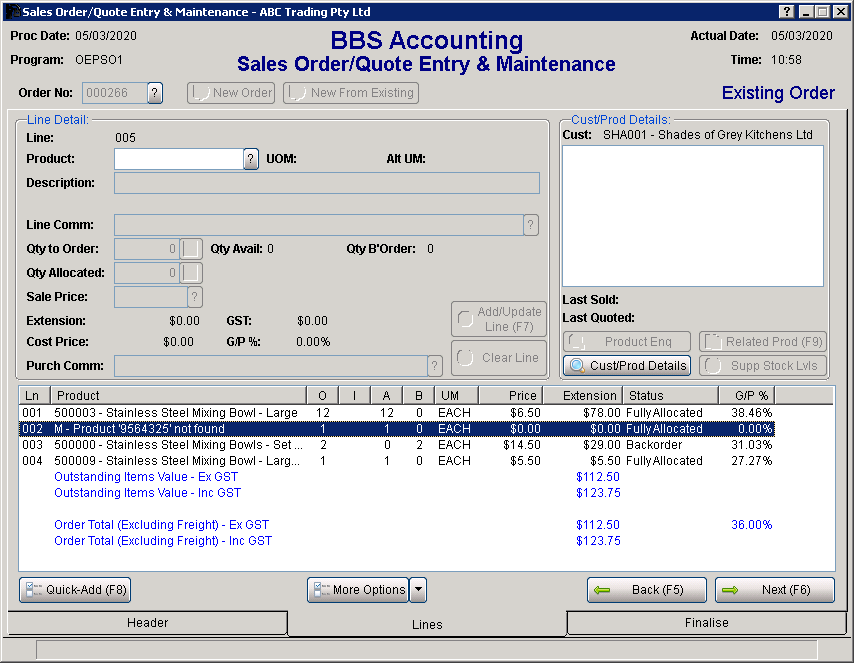Open the Lines tab
The height and width of the screenshot is (663, 854).
pyautogui.click(x=427, y=624)
